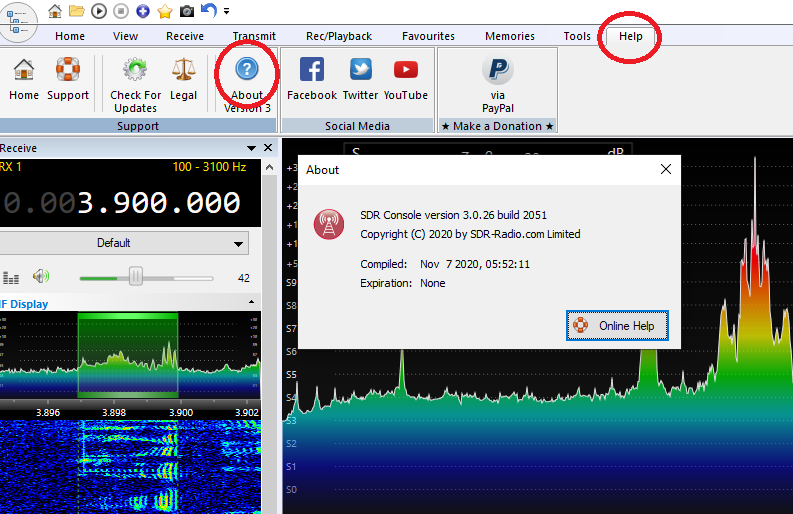The width and height of the screenshot is (793, 514).
Task: Click the camera icon in quick access toolbar
Action: click(x=187, y=11)
